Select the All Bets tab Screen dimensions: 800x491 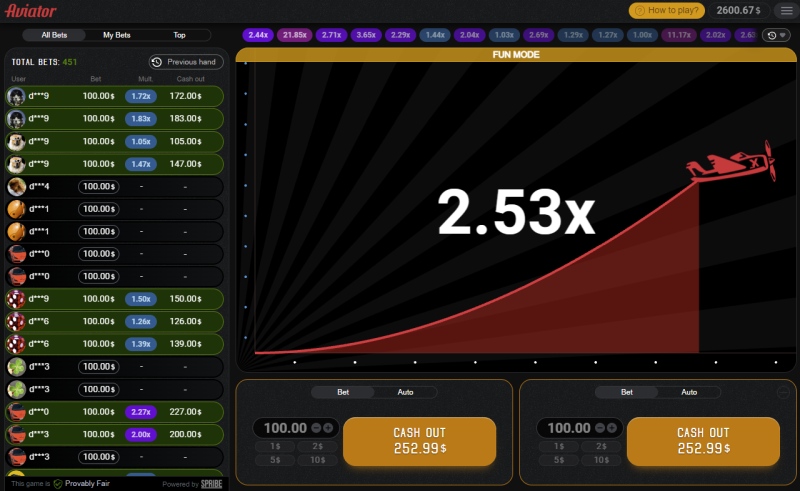[54, 35]
